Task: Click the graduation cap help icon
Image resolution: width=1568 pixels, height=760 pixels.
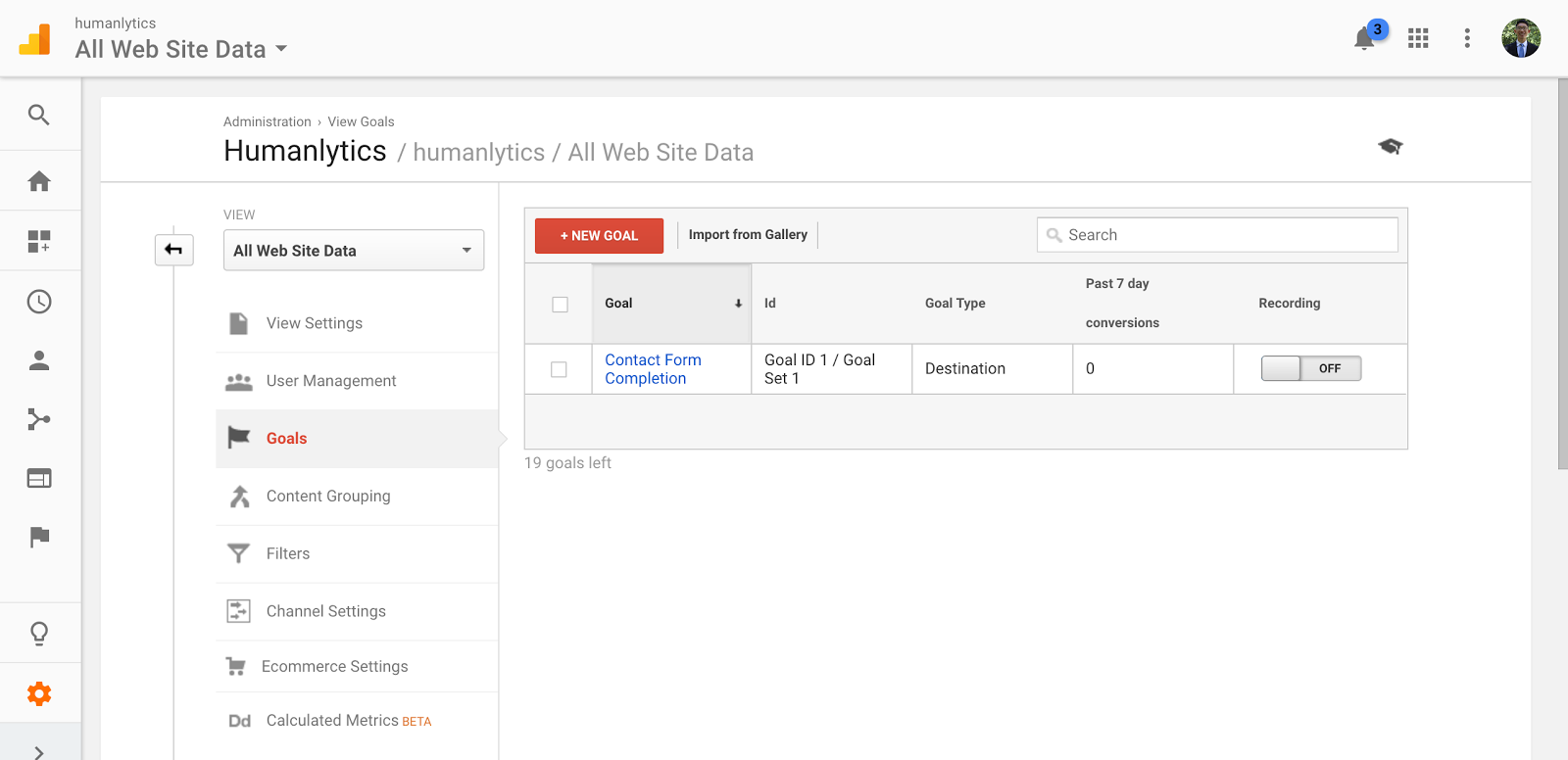Action: click(x=1390, y=147)
